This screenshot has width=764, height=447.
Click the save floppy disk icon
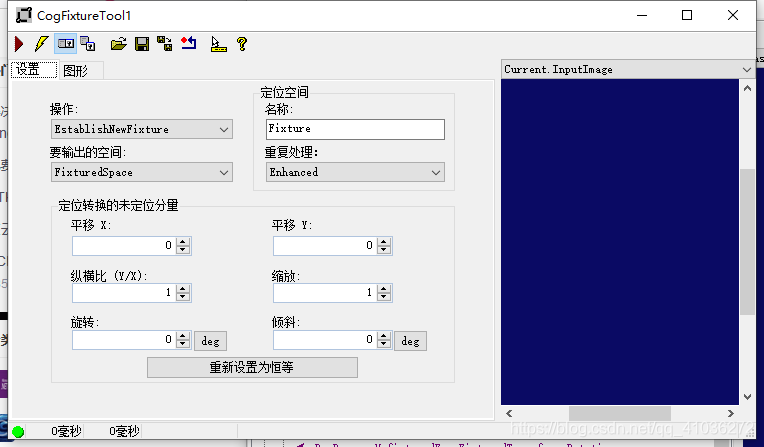[142, 44]
